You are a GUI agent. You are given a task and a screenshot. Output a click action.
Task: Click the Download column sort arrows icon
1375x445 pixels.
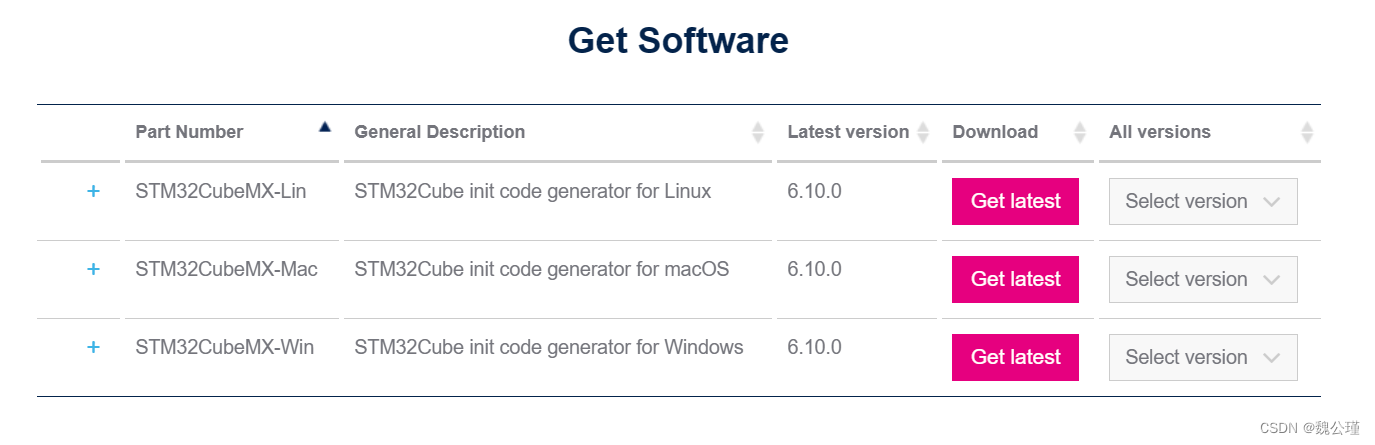(1080, 132)
